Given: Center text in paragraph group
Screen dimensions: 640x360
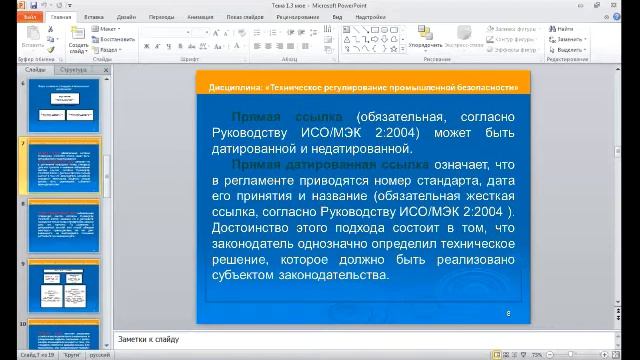Looking at the screenshot, I should tap(268, 46).
